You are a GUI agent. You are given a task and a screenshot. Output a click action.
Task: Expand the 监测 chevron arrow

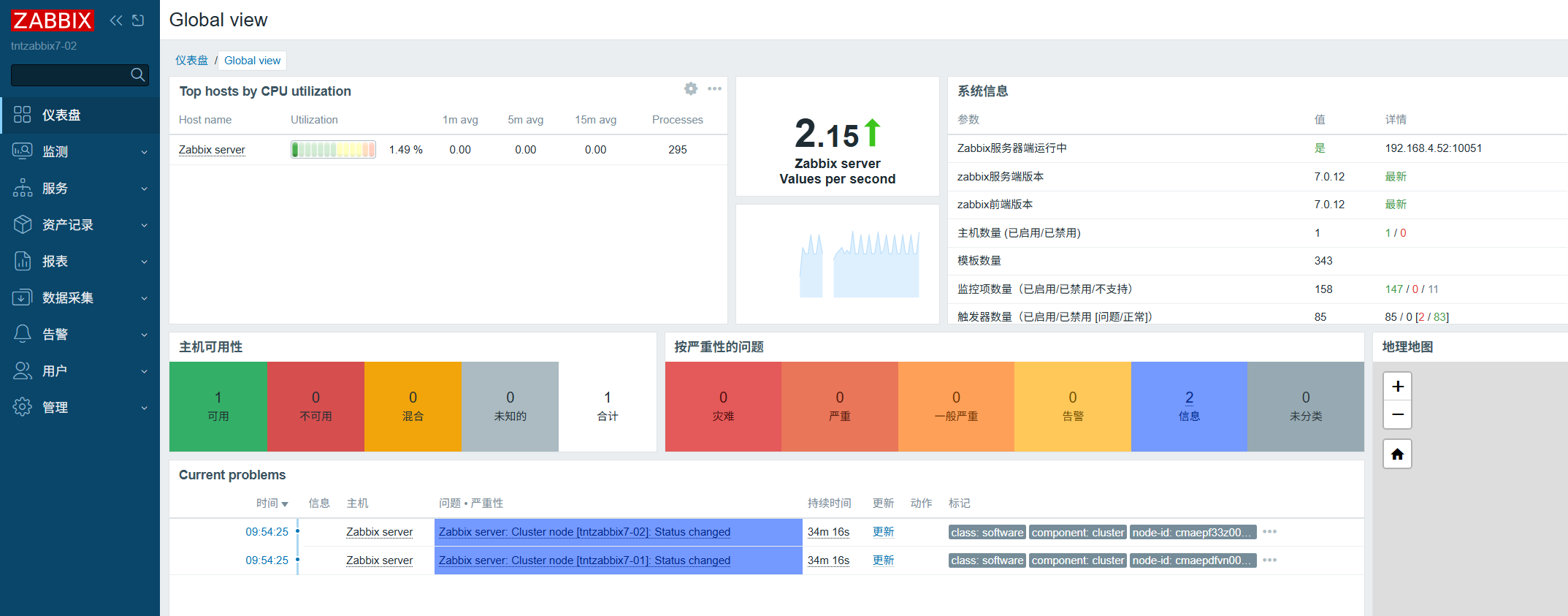click(x=144, y=153)
